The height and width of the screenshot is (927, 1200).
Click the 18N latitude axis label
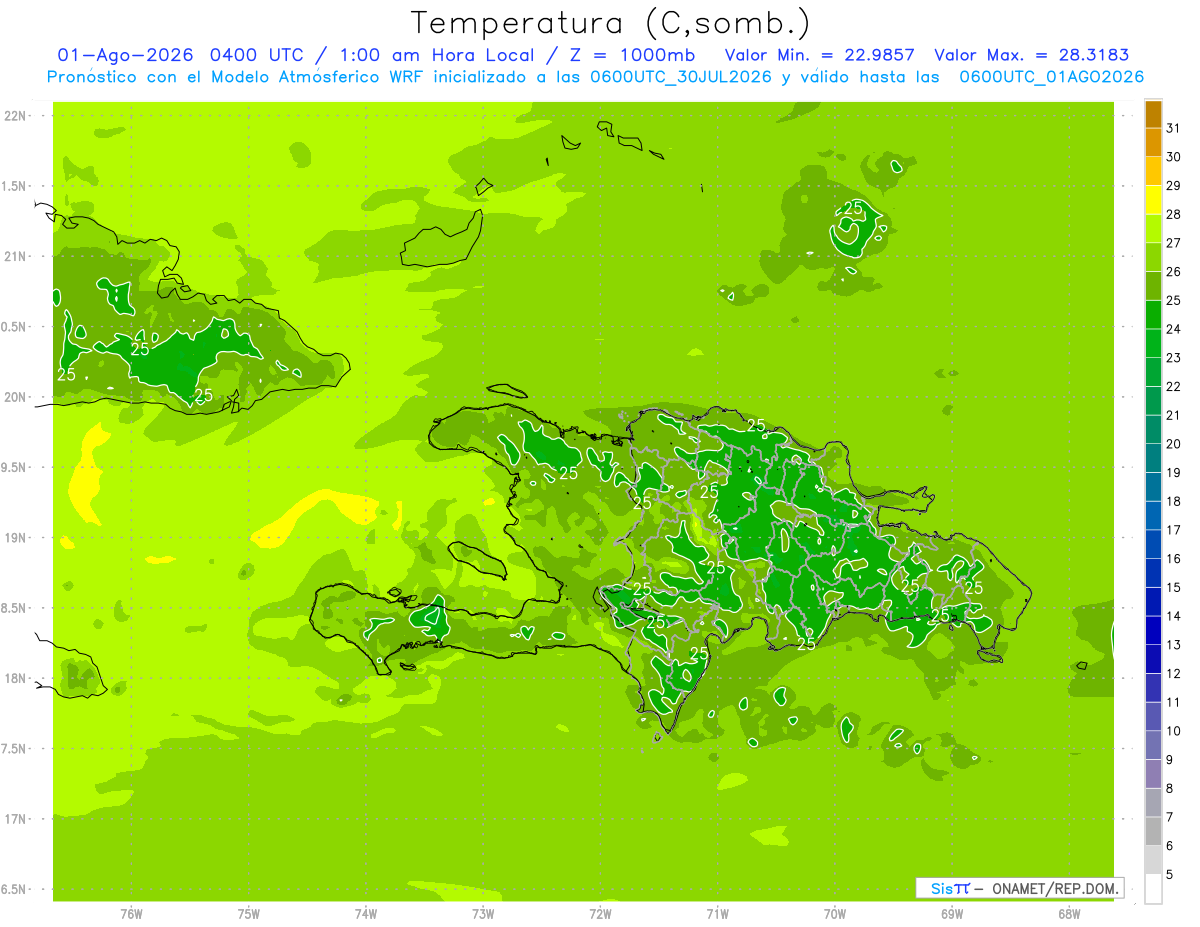pyautogui.click(x=15, y=678)
